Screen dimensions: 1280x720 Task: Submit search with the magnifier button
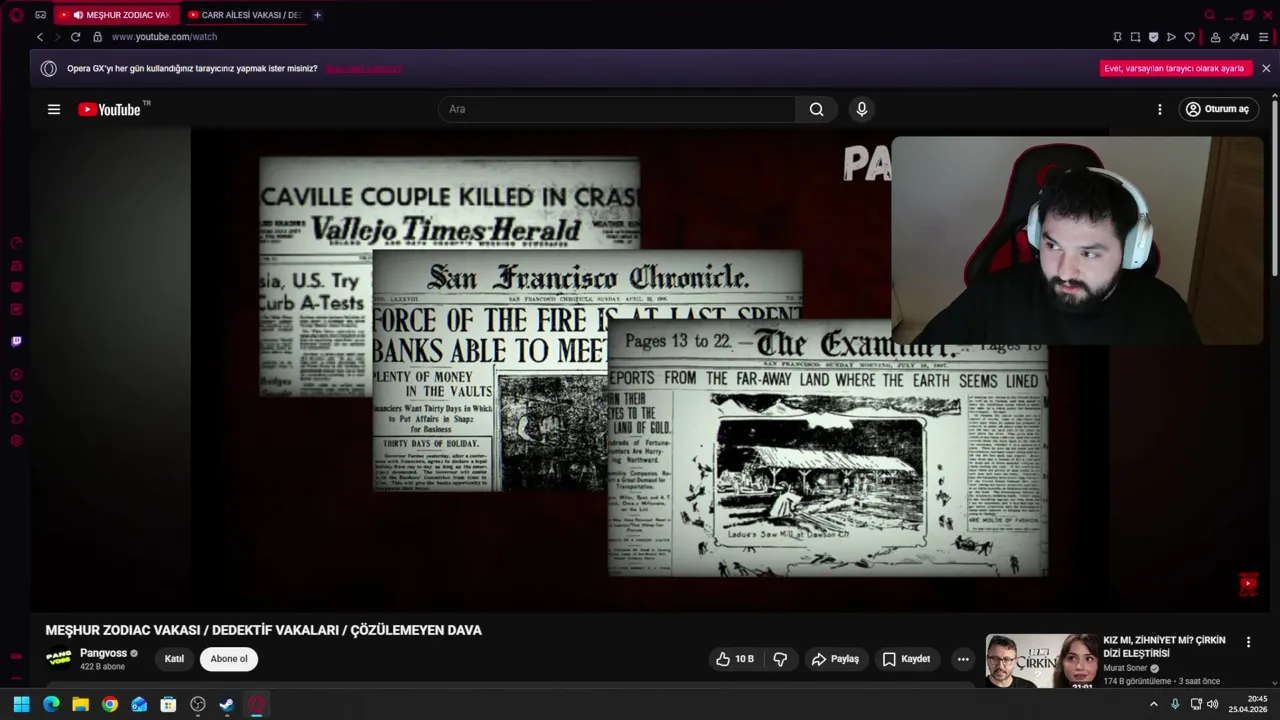[816, 109]
